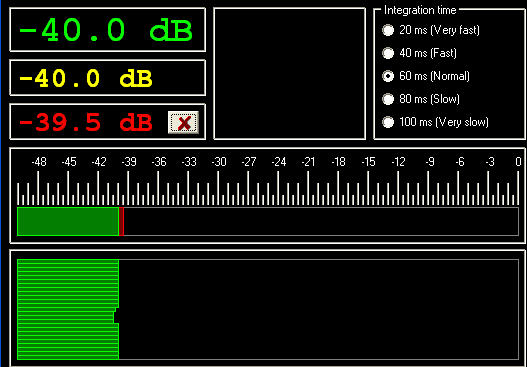Click the -33 scale label

pyautogui.click(x=189, y=162)
